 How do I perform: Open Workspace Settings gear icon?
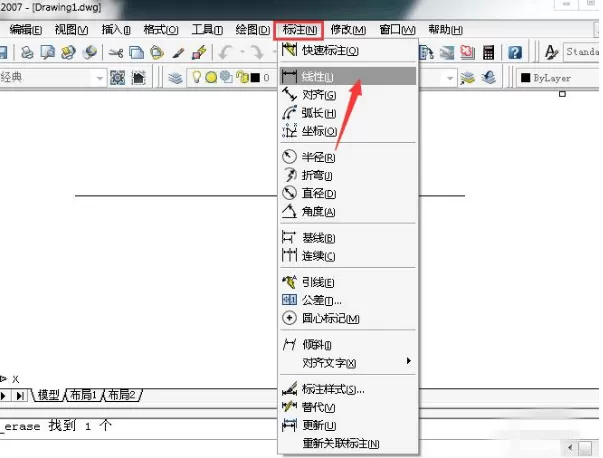[117, 78]
